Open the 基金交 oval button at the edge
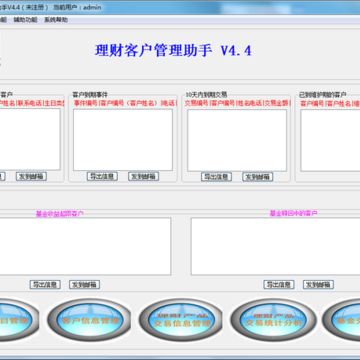The image size is (360, 360). [342, 320]
